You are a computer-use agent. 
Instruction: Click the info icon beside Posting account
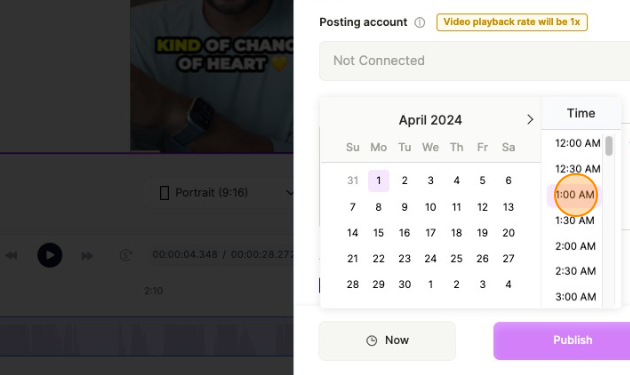click(419, 23)
